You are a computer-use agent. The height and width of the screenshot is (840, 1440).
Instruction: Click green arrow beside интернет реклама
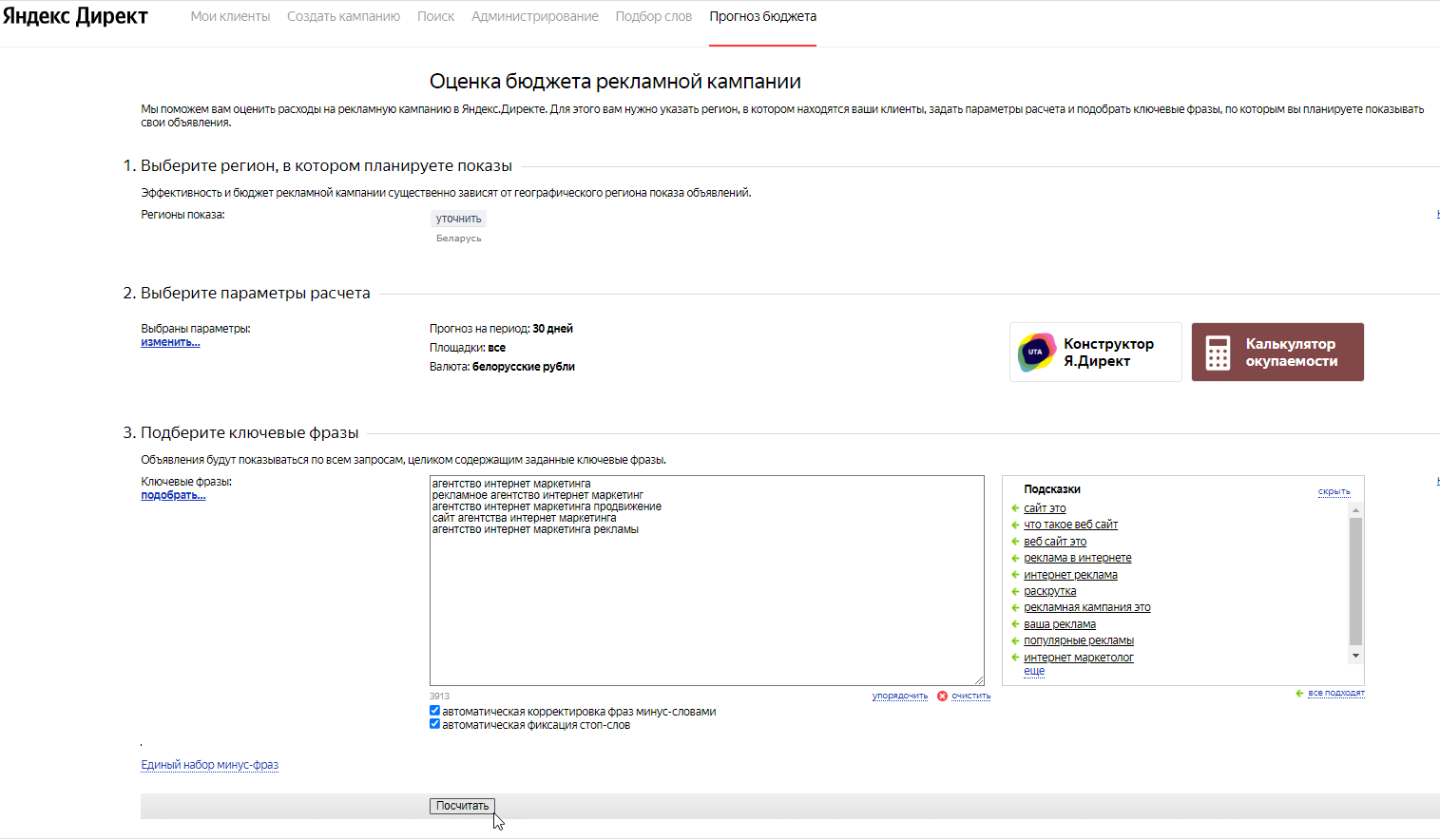(x=1015, y=575)
